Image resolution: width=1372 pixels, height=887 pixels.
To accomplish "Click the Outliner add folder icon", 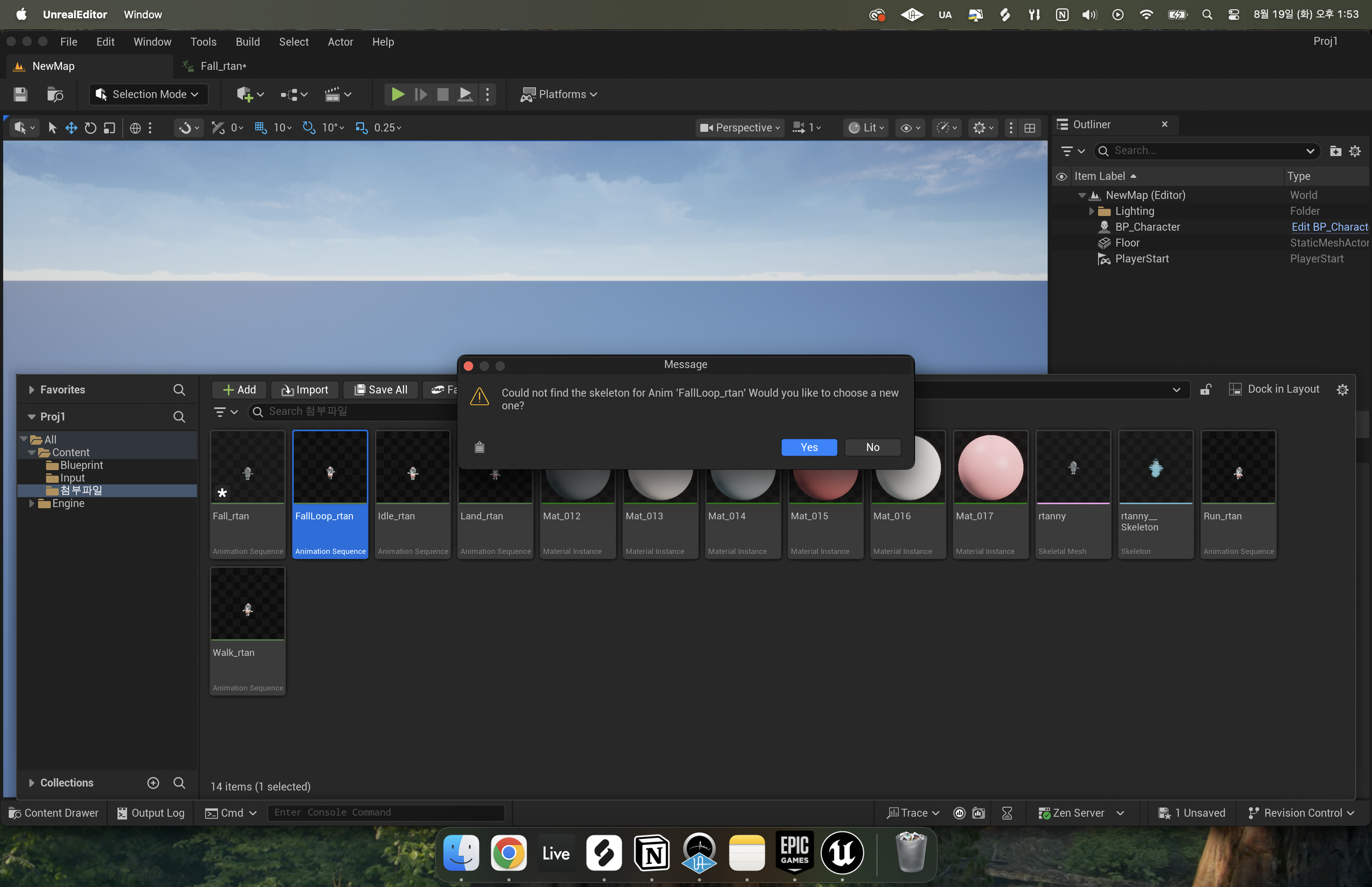I will tap(1336, 151).
